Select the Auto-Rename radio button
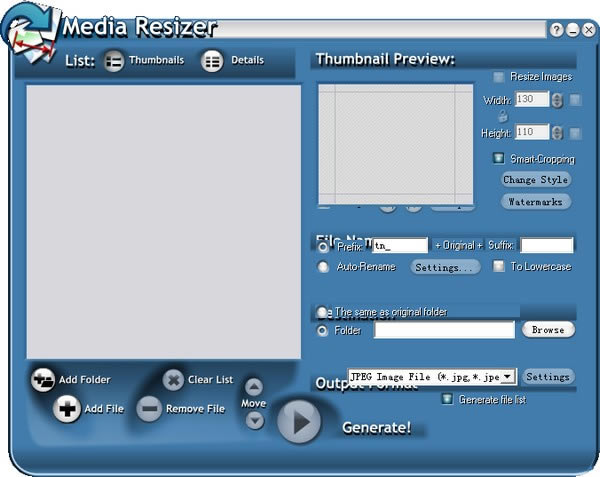Viewport: 600px width, 477px height. point(323,267)
